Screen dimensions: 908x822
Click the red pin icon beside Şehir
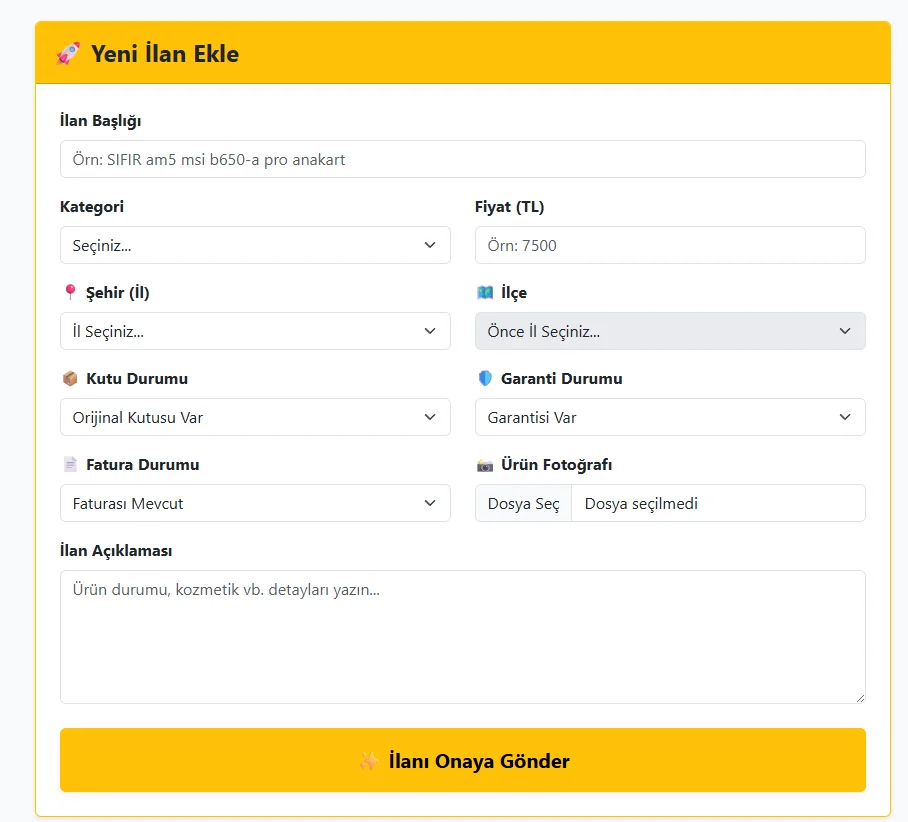click(70, 292)
